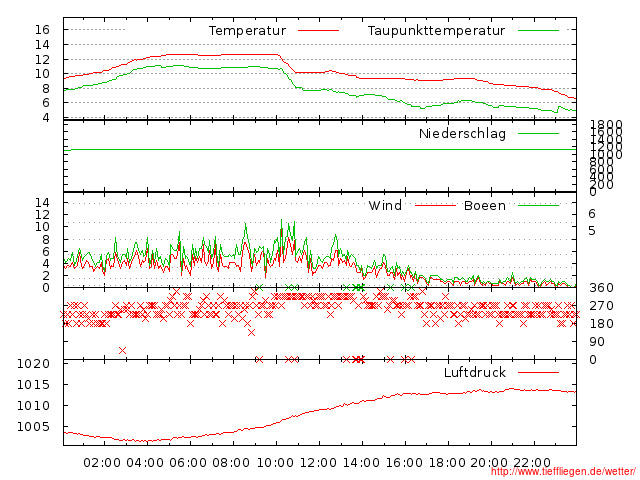This screenshot has width=640, height=480.
Task: Click the 16:00 time axis label
Action: pos(404,463)
